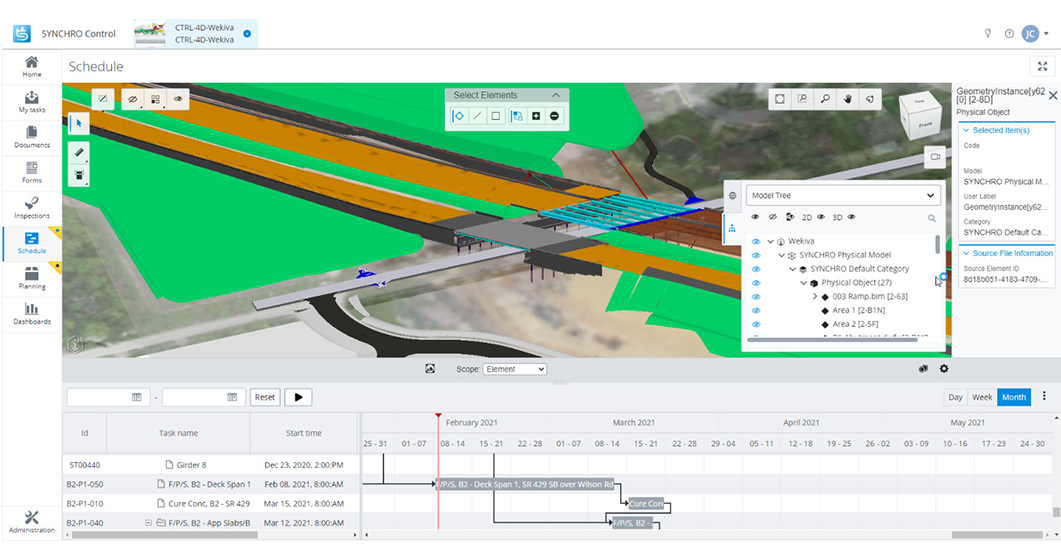Open the Scope Element dropdown

tap(514, 369)
